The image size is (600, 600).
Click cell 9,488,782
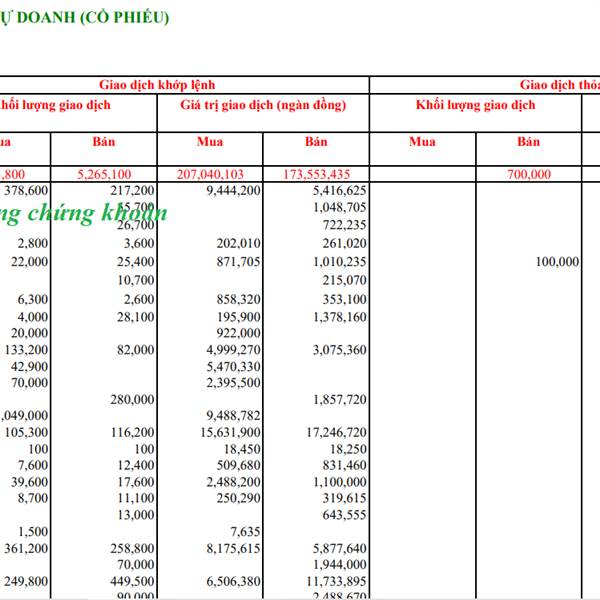coord(233,416)
